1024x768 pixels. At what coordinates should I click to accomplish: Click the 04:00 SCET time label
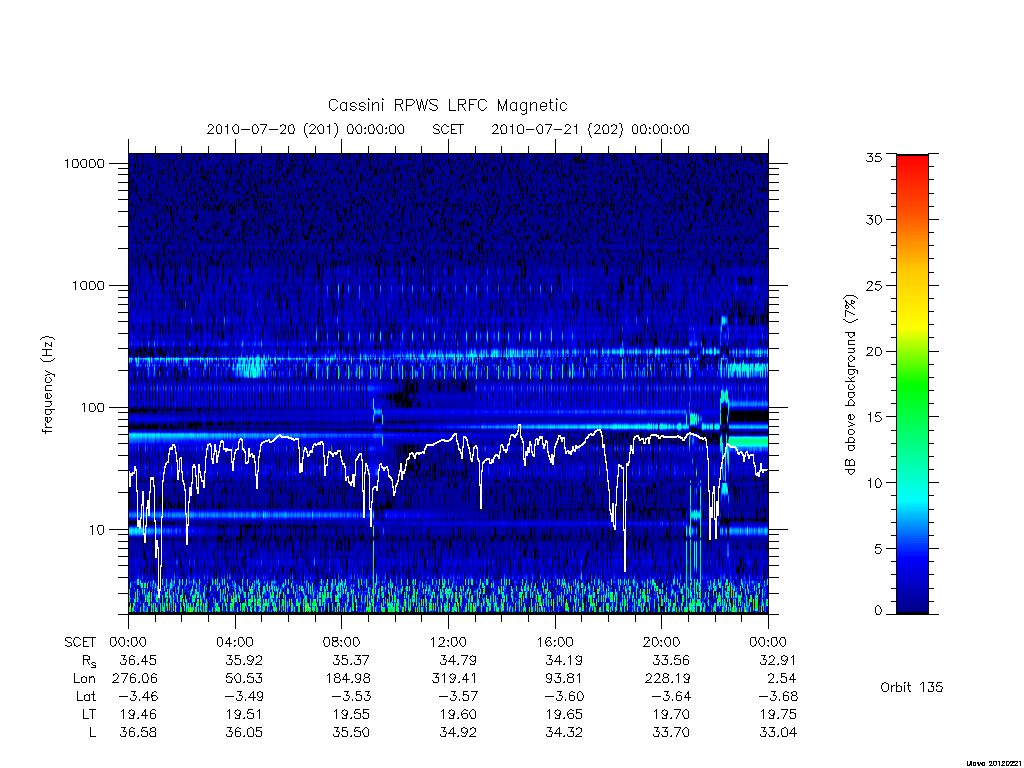pos(235,642)
